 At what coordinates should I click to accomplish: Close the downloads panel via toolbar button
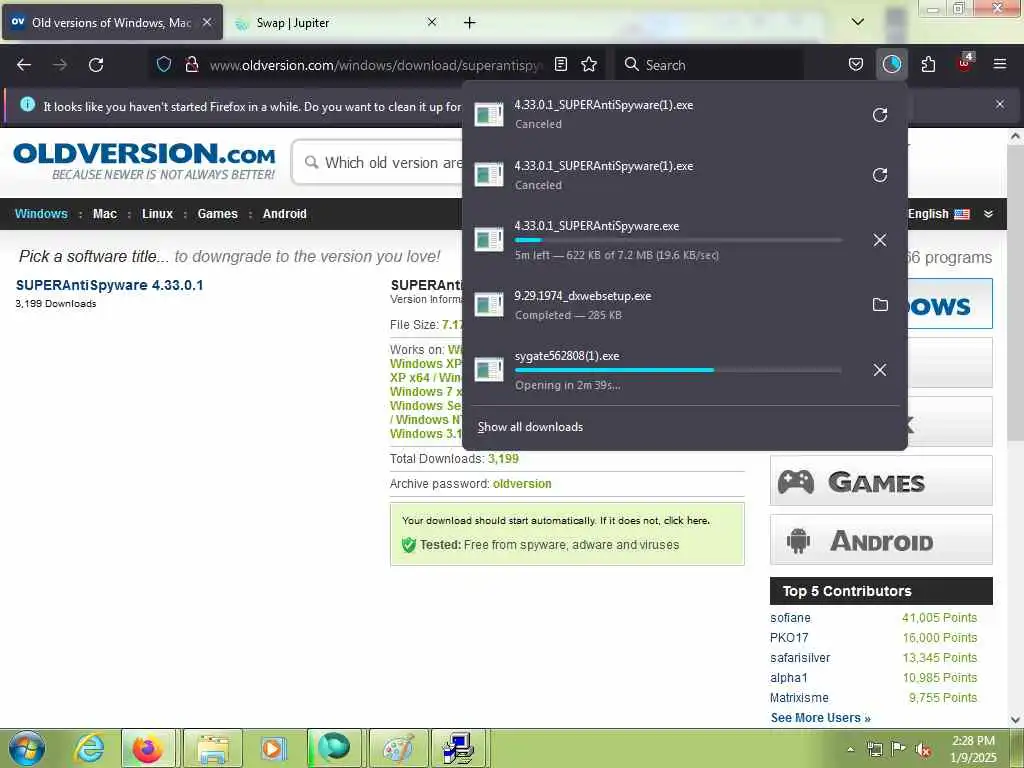point(891,64)
